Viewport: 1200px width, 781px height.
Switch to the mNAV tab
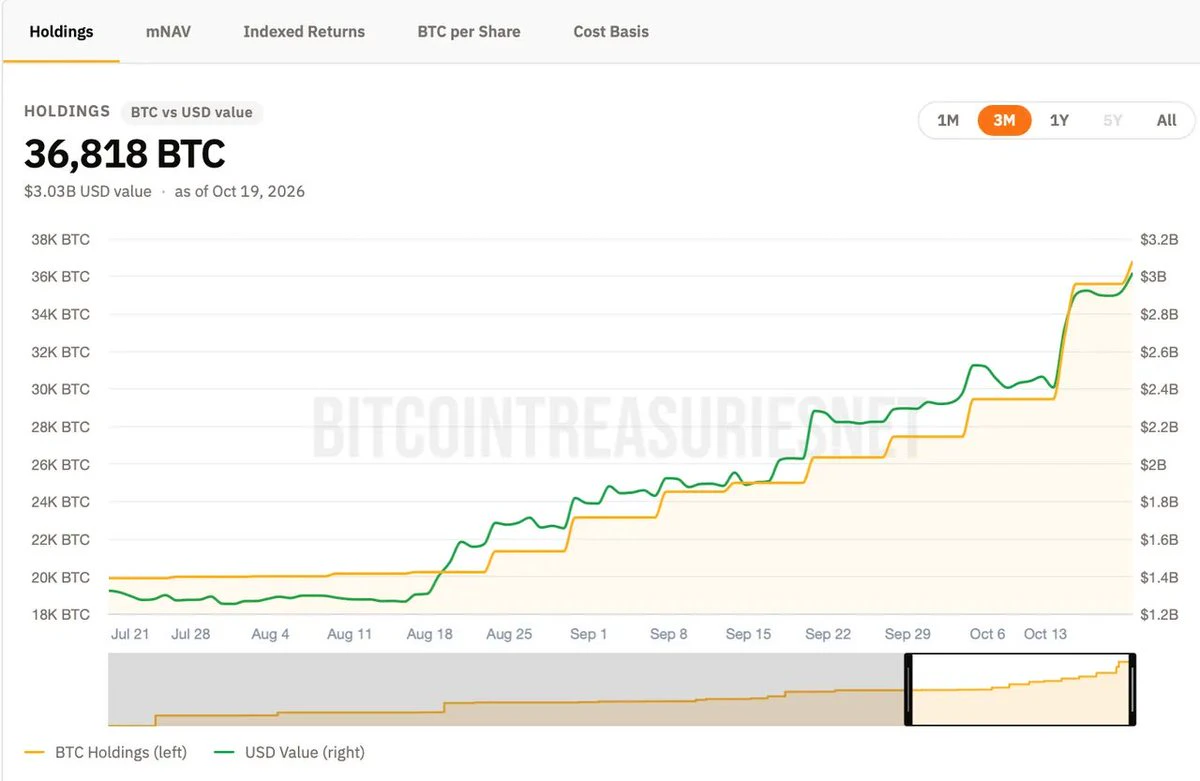click(168, 32)
